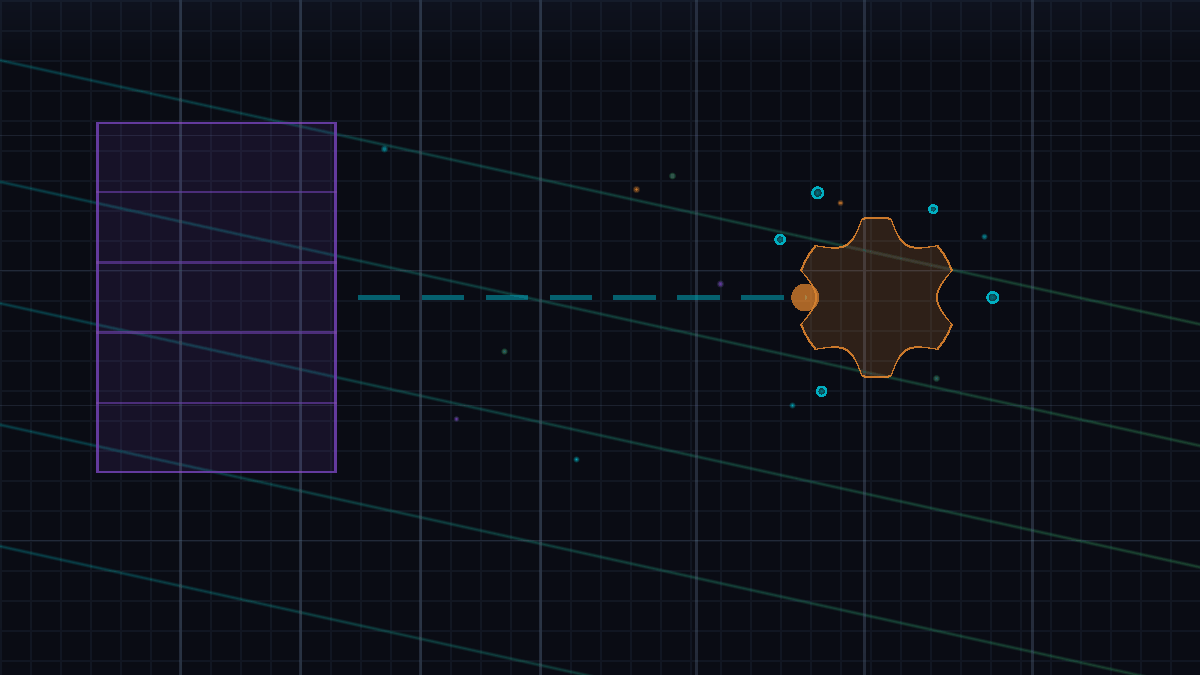Screen dimensions: 1200x675
Task: Select the purple stacked rectangle panel
Action: click(216, 297)
